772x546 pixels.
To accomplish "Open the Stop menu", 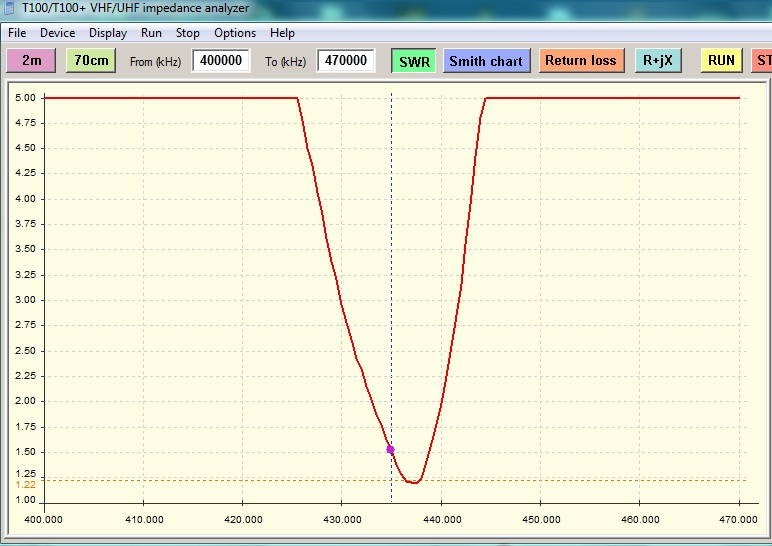I will [x=188, y=33].
